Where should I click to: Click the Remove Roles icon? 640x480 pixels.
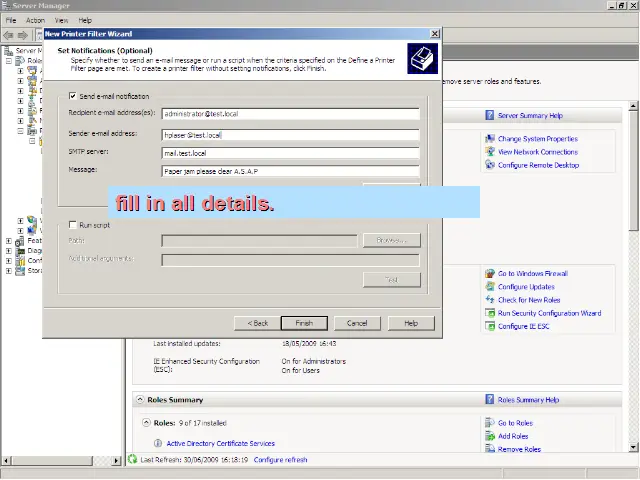490,449
